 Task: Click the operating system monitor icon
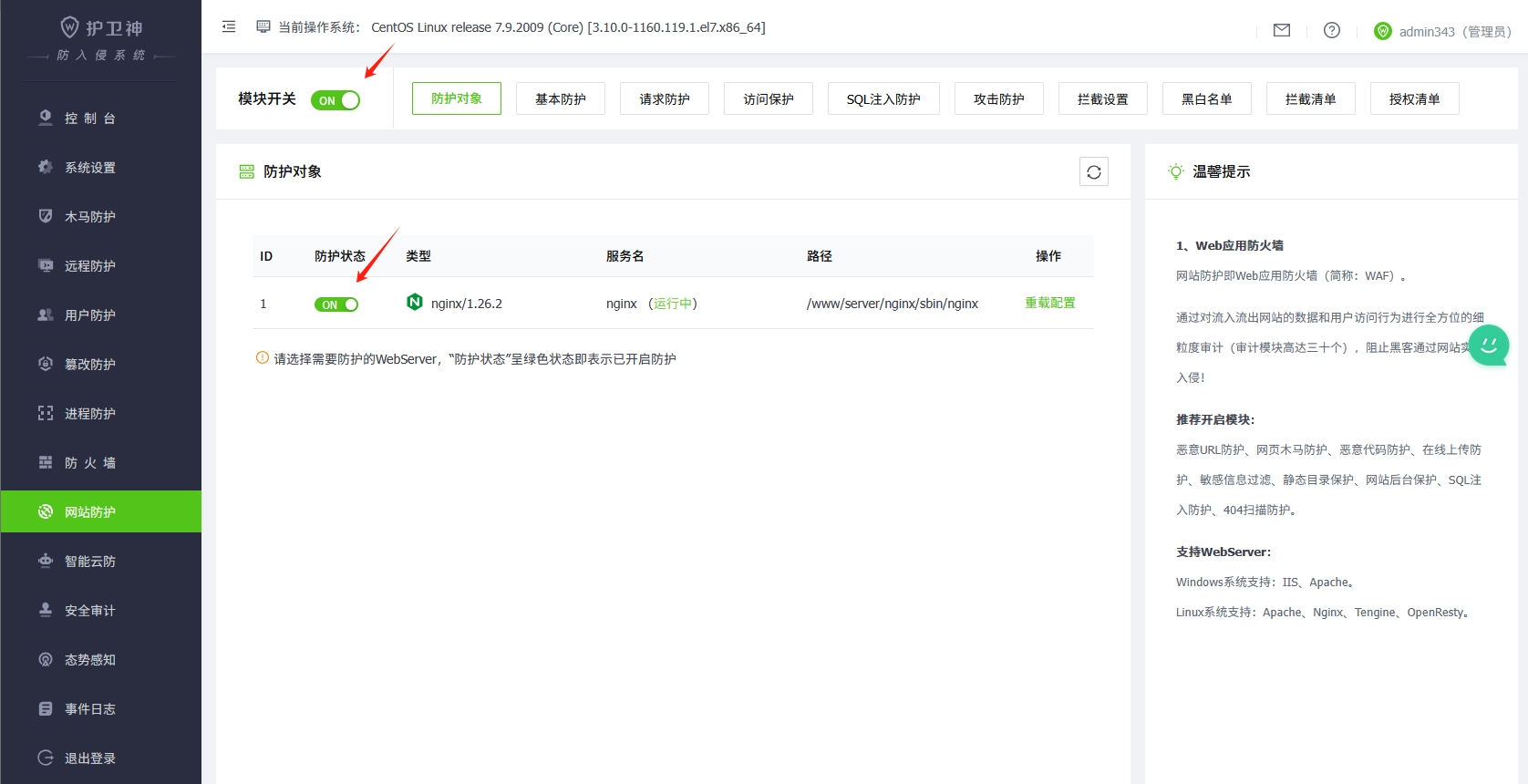(x=263, y=27)
